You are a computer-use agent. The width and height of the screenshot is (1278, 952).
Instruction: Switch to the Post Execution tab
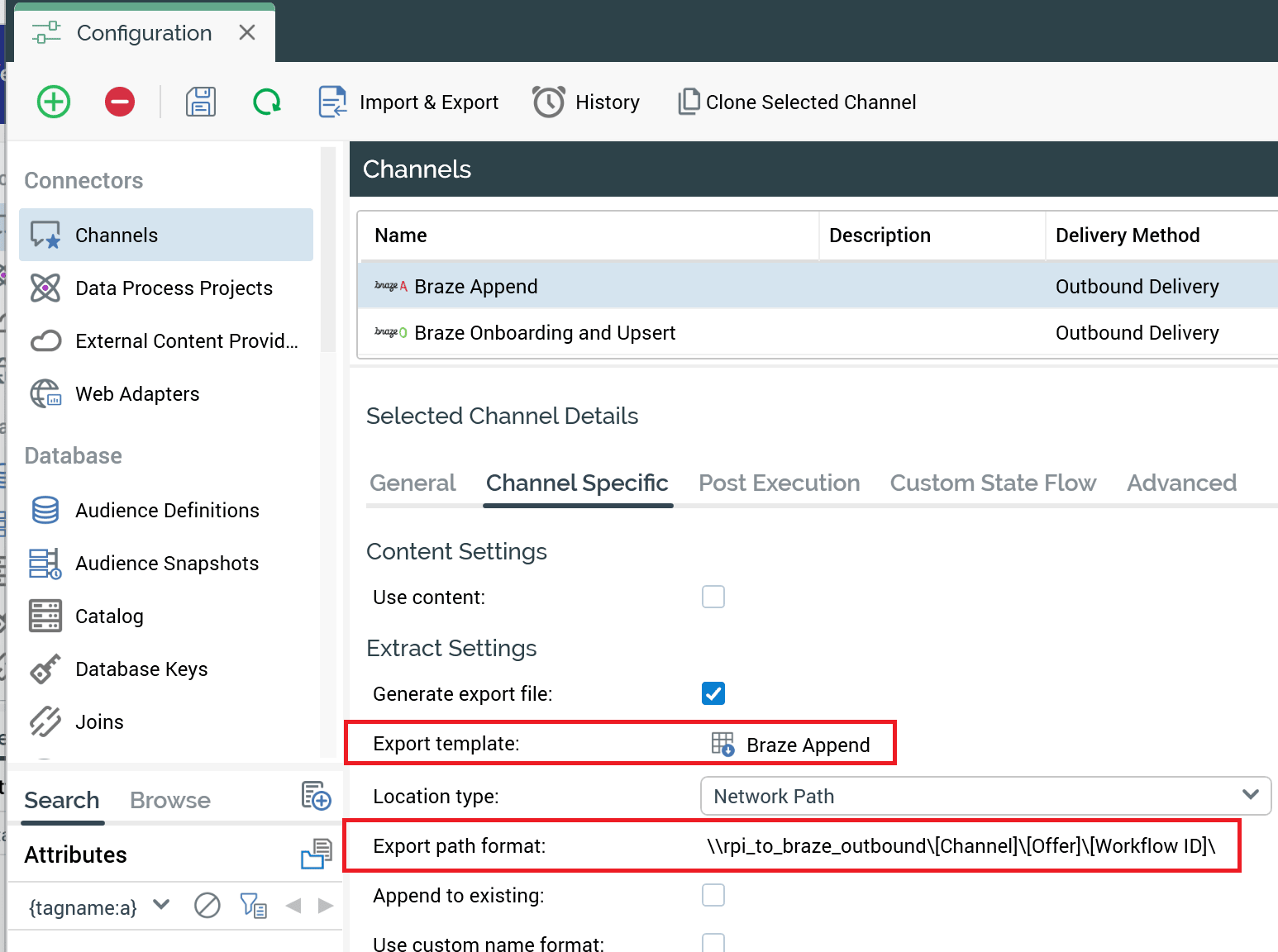tap(779, 483)
